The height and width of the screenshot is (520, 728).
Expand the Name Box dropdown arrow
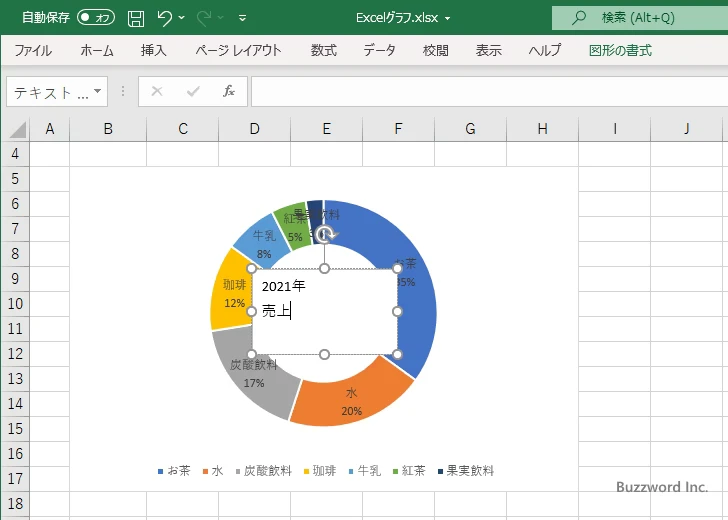click(x=98, y=91)
